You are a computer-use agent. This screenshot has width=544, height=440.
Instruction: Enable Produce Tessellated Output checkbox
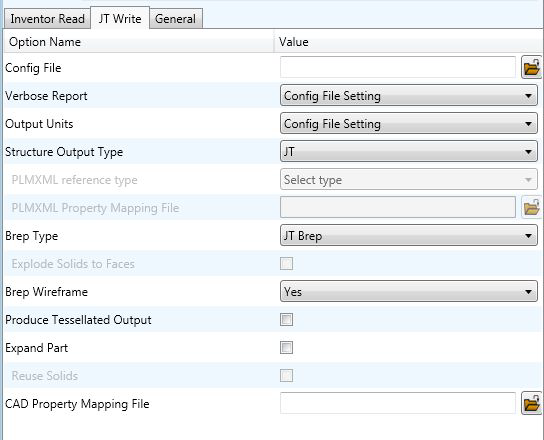[287, 319]
